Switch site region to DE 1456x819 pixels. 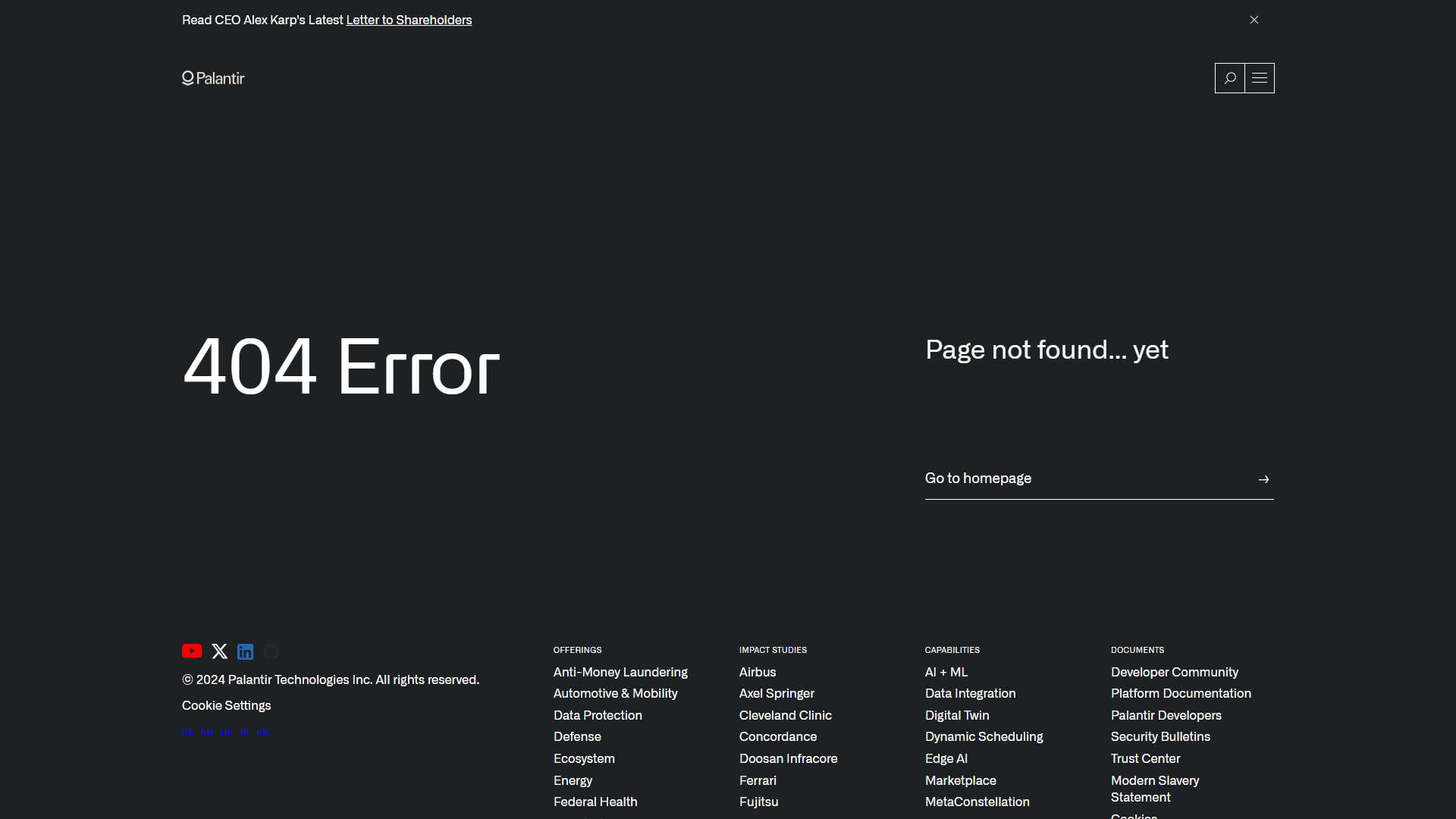click(x=225, y=732)
